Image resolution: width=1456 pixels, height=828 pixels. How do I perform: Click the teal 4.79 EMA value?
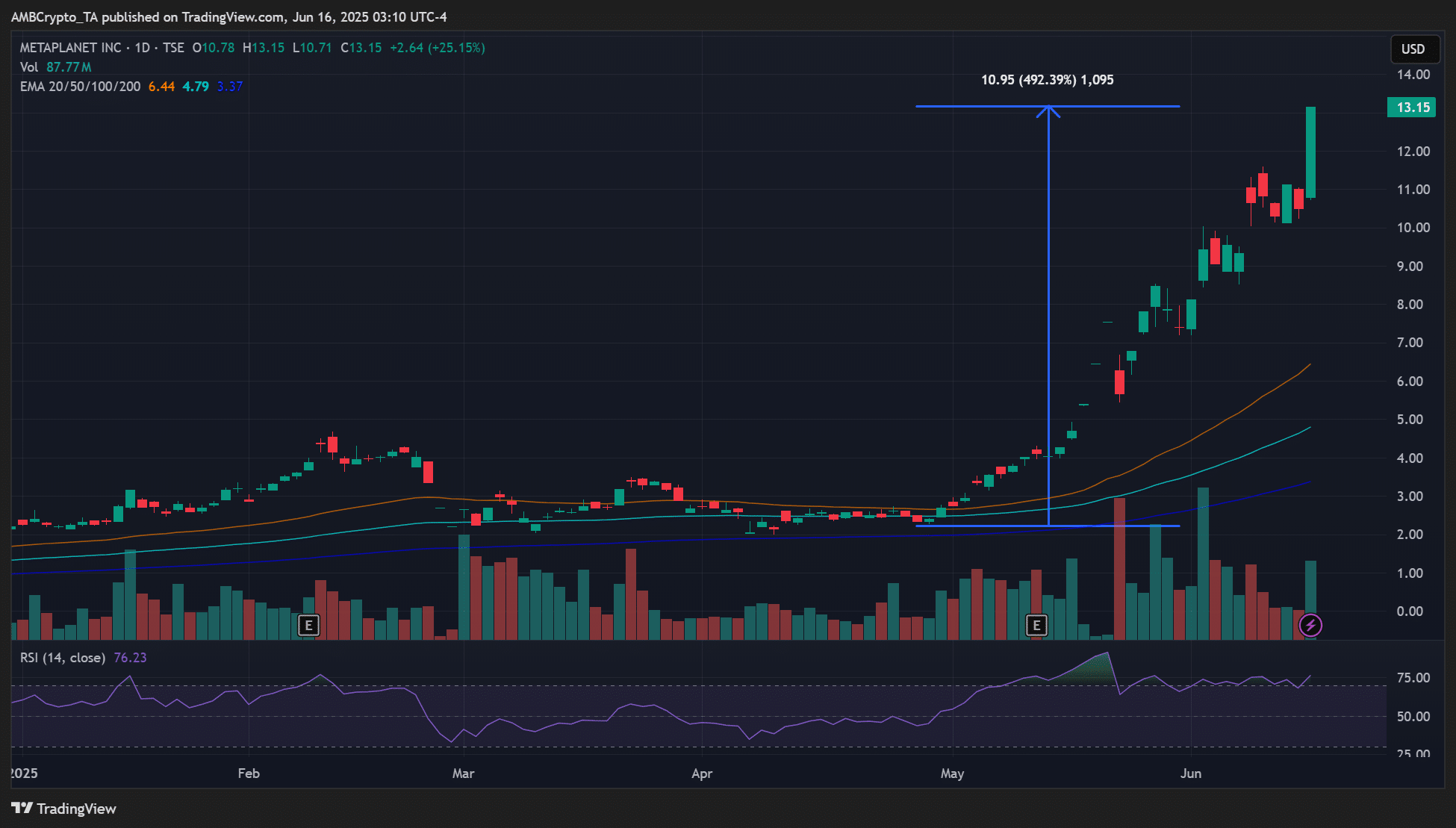tap(196, 87)
